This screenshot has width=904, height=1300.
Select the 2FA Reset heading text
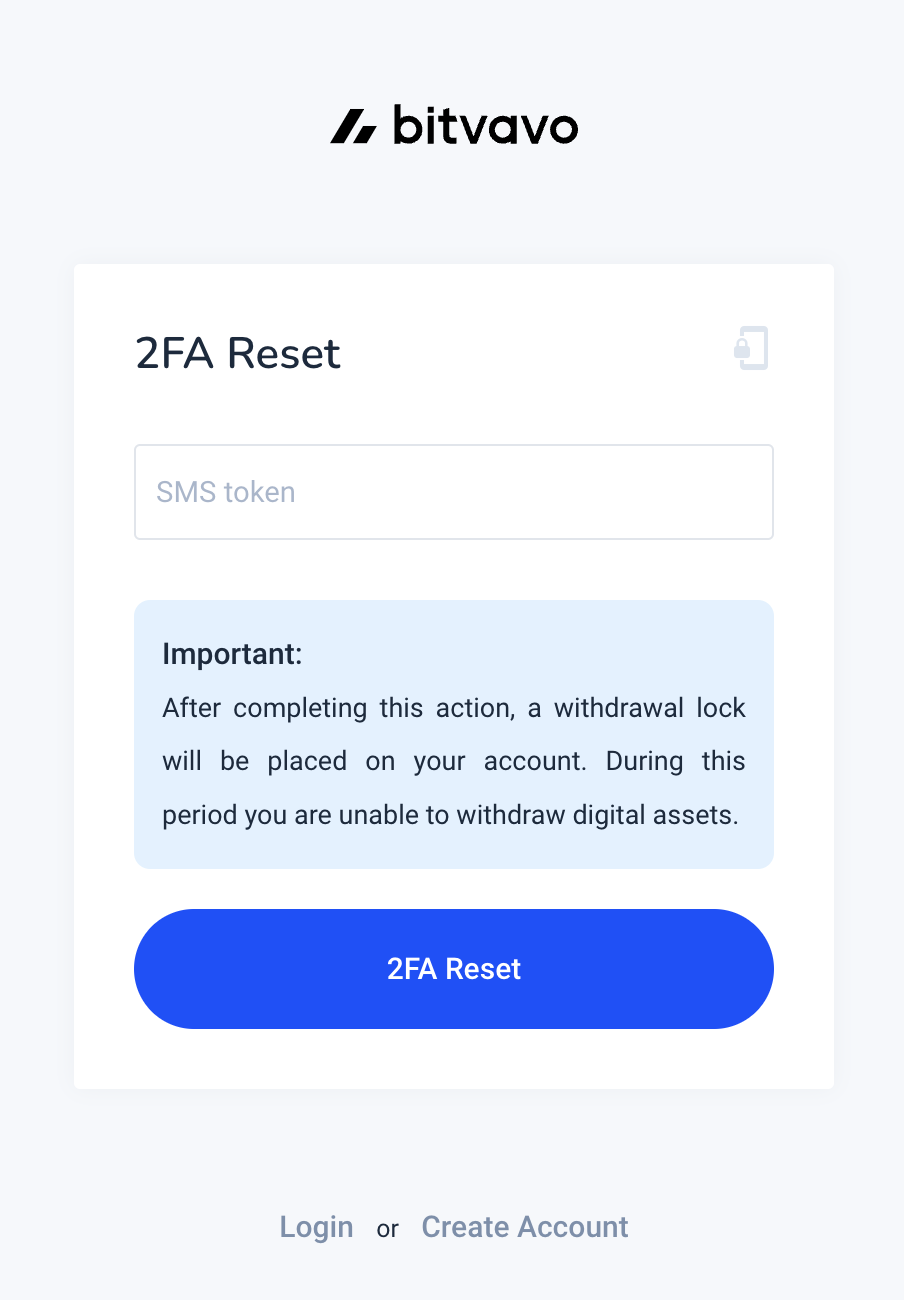tap(238, 354)
